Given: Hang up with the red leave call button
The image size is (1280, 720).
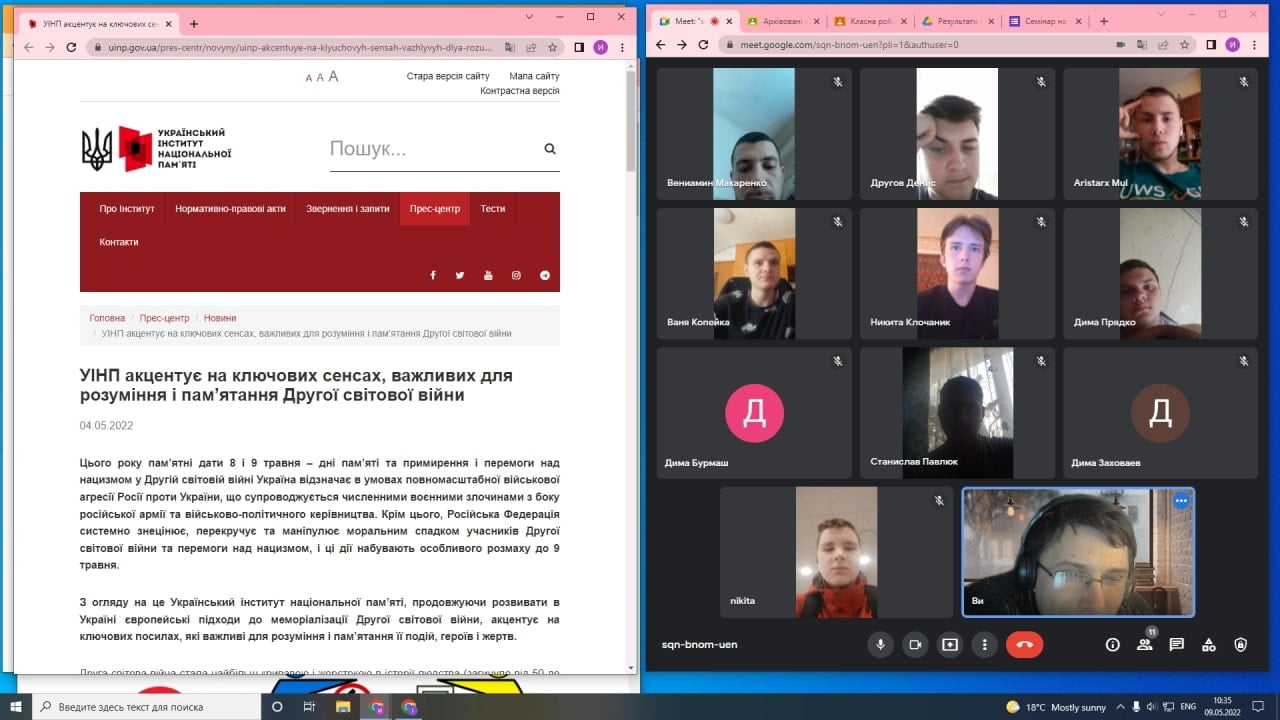Looking at the screenshot, I should tap(1024, 645).
